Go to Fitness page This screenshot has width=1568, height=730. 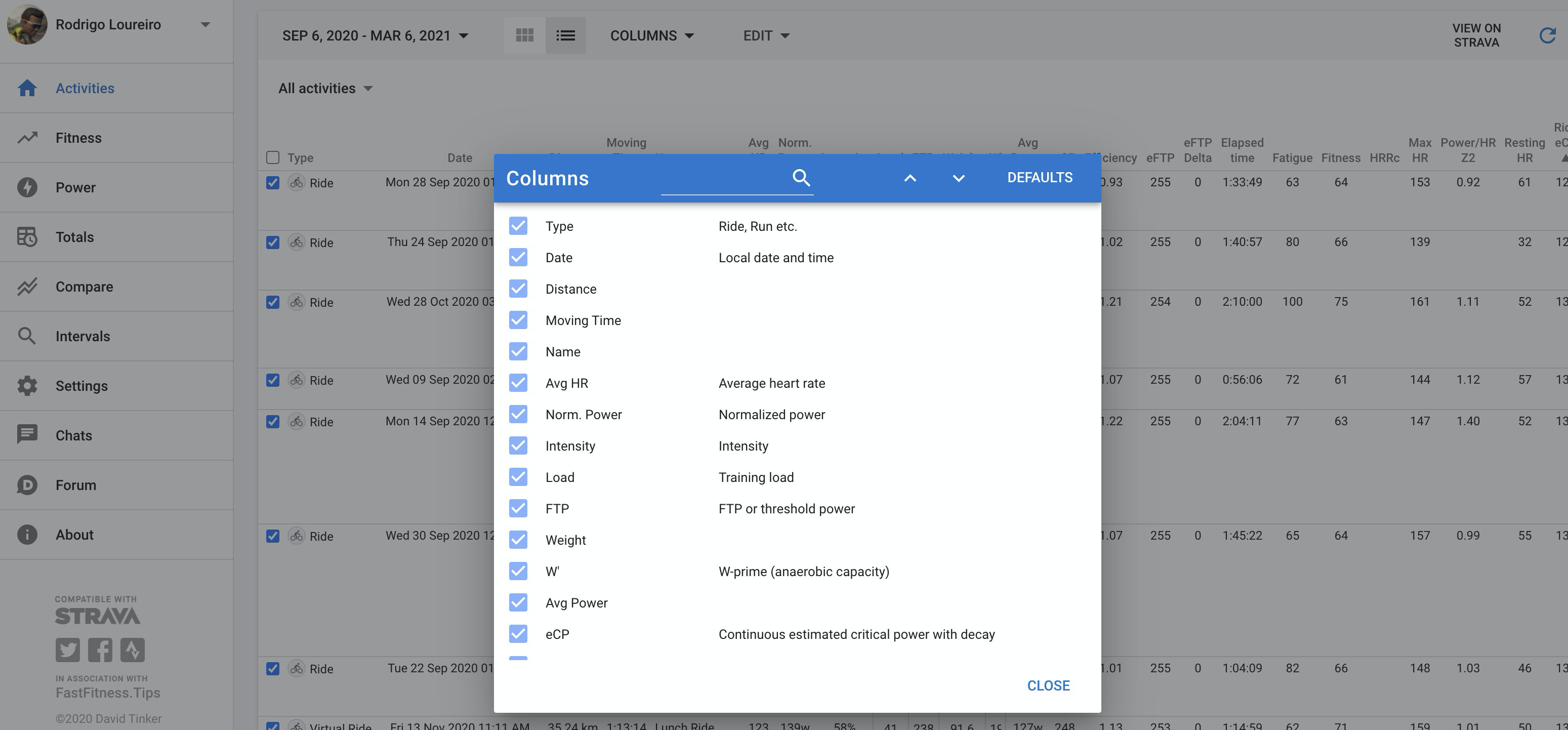point(78,138)
